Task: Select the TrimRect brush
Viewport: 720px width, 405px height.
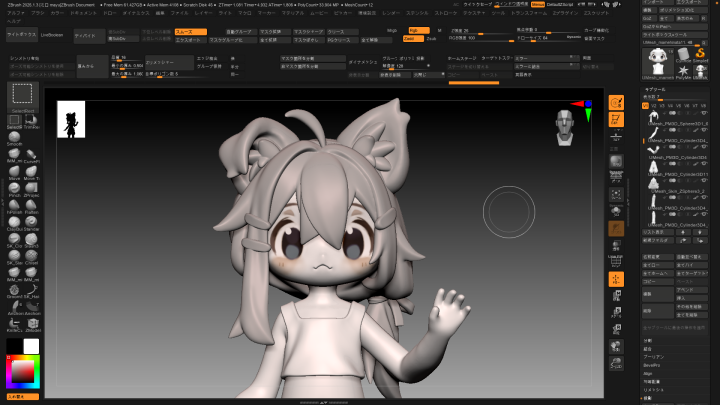Action: click(31, 121)
